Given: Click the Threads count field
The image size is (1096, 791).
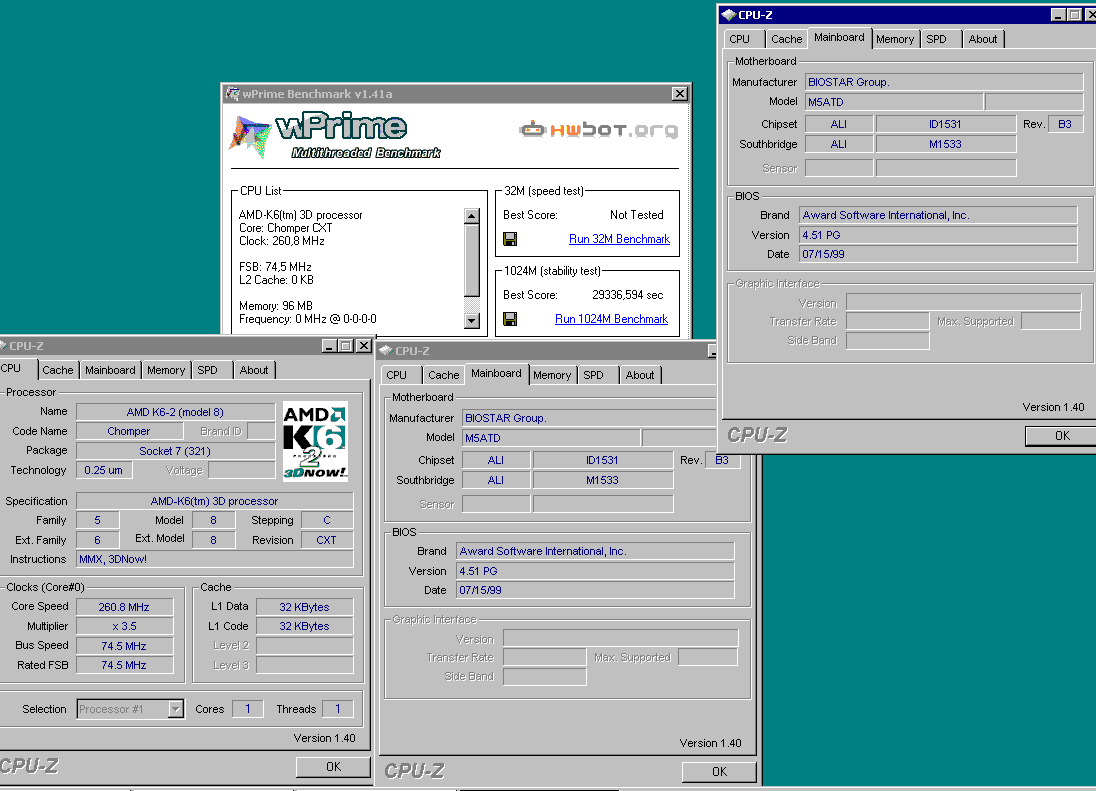Looking at the screenshot, I should (338, 709).
